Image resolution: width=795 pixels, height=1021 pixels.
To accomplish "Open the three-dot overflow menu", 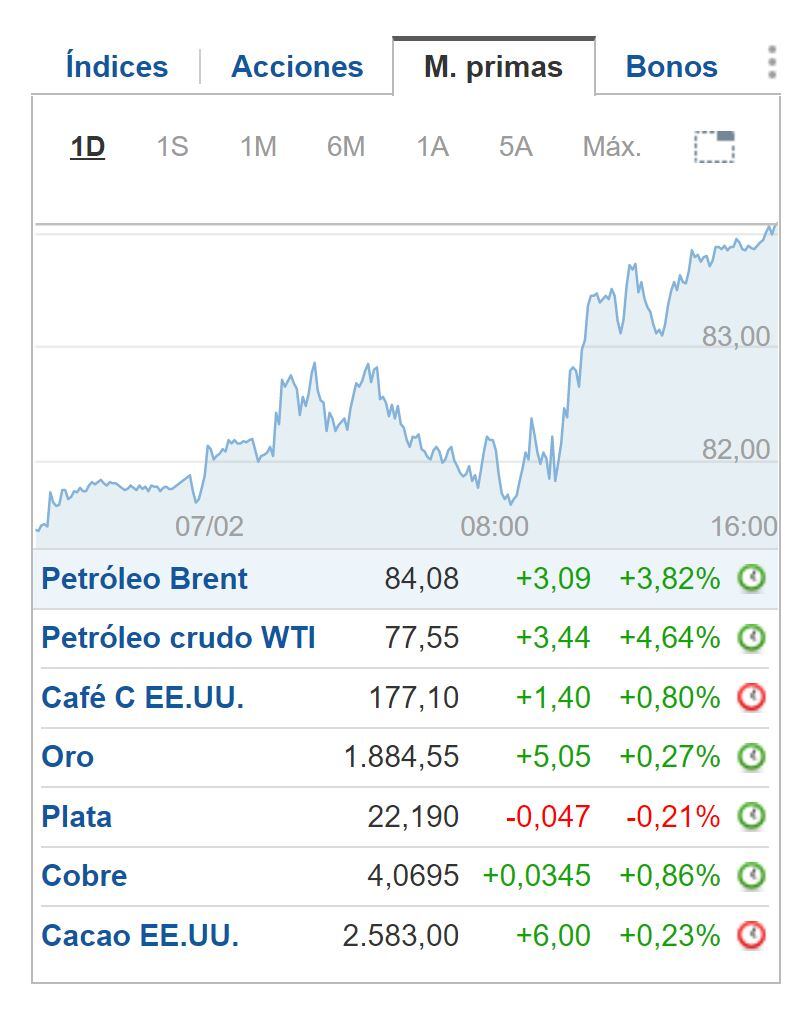I will [x=771, y=62].
